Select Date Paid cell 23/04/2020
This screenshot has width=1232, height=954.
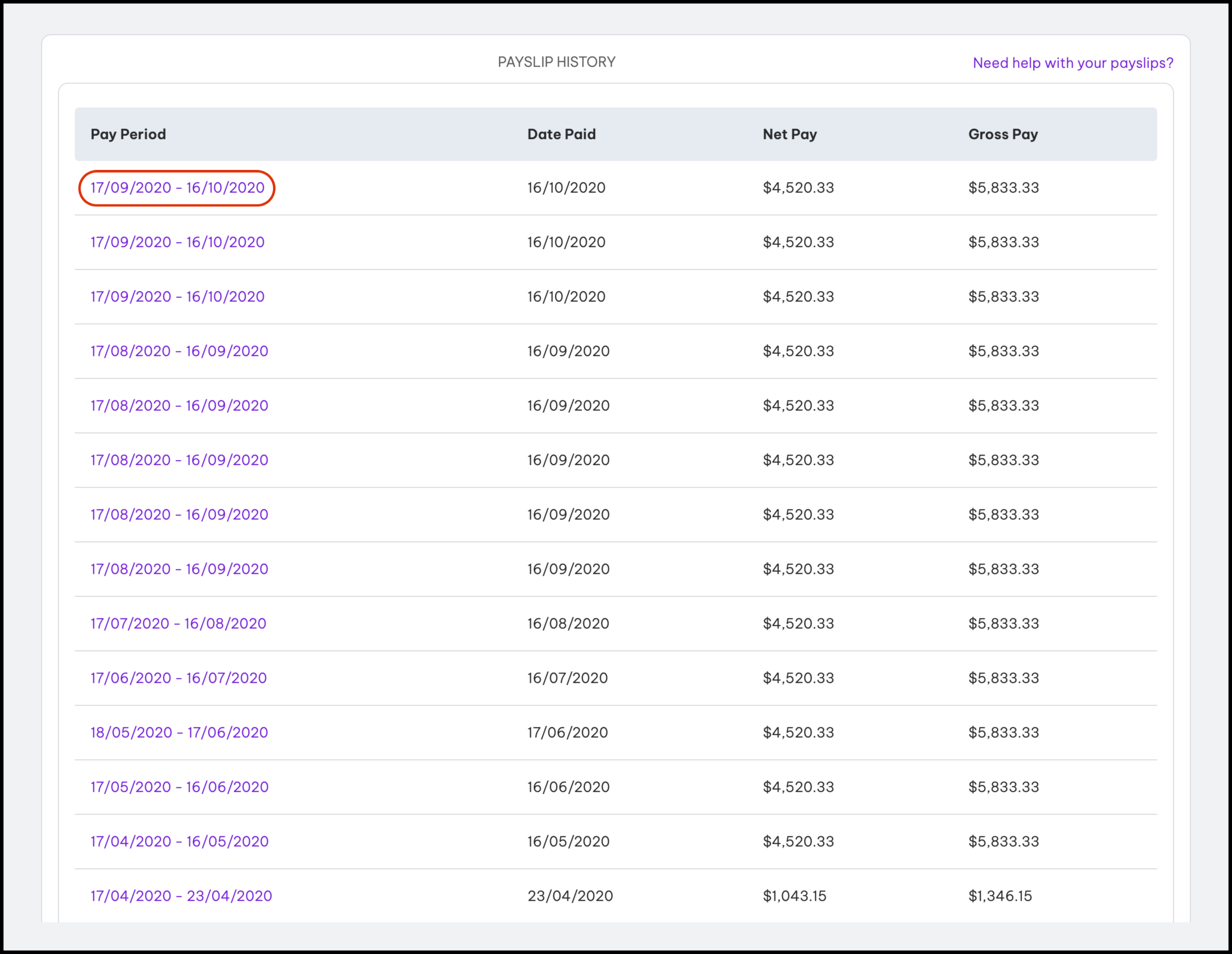(570, 896)
